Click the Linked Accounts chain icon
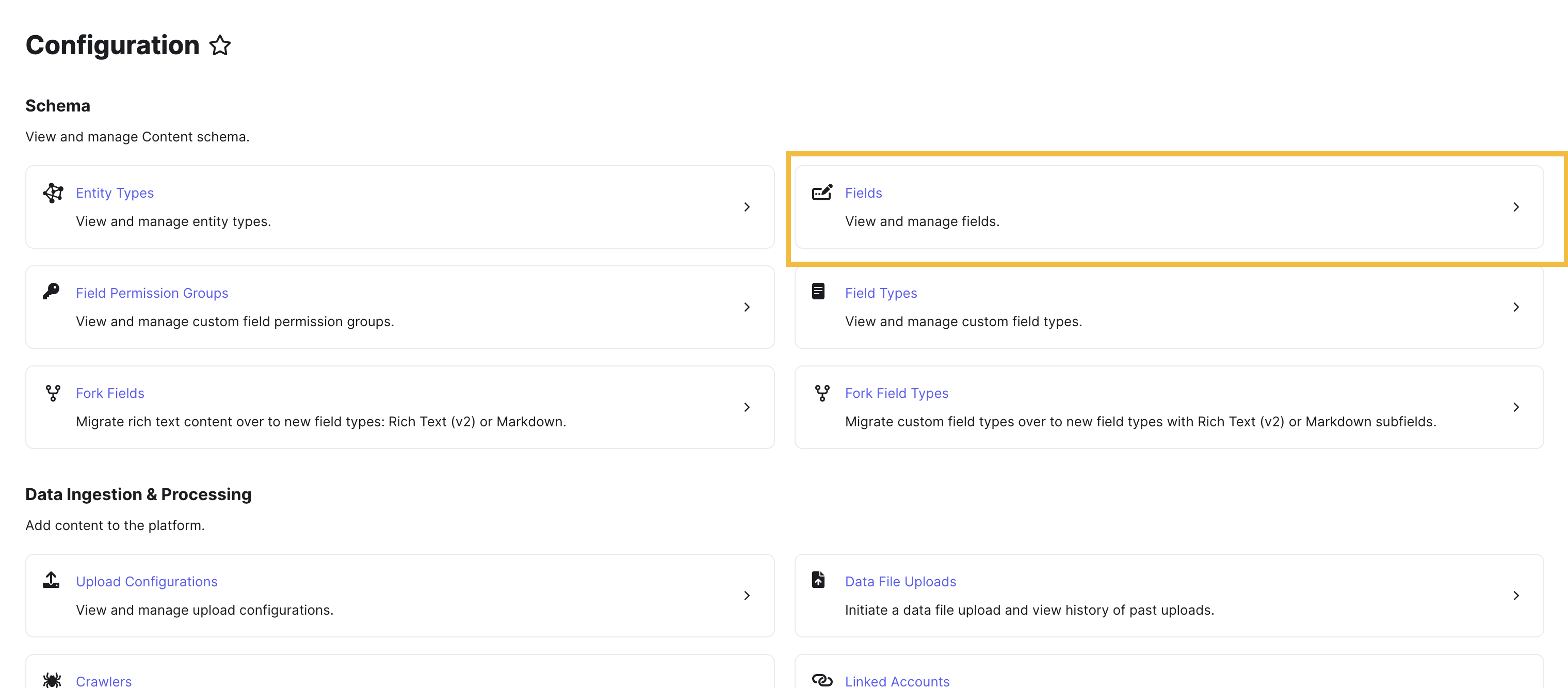The width and height of the screenshot is (1568, 688). tap(822, 680)
